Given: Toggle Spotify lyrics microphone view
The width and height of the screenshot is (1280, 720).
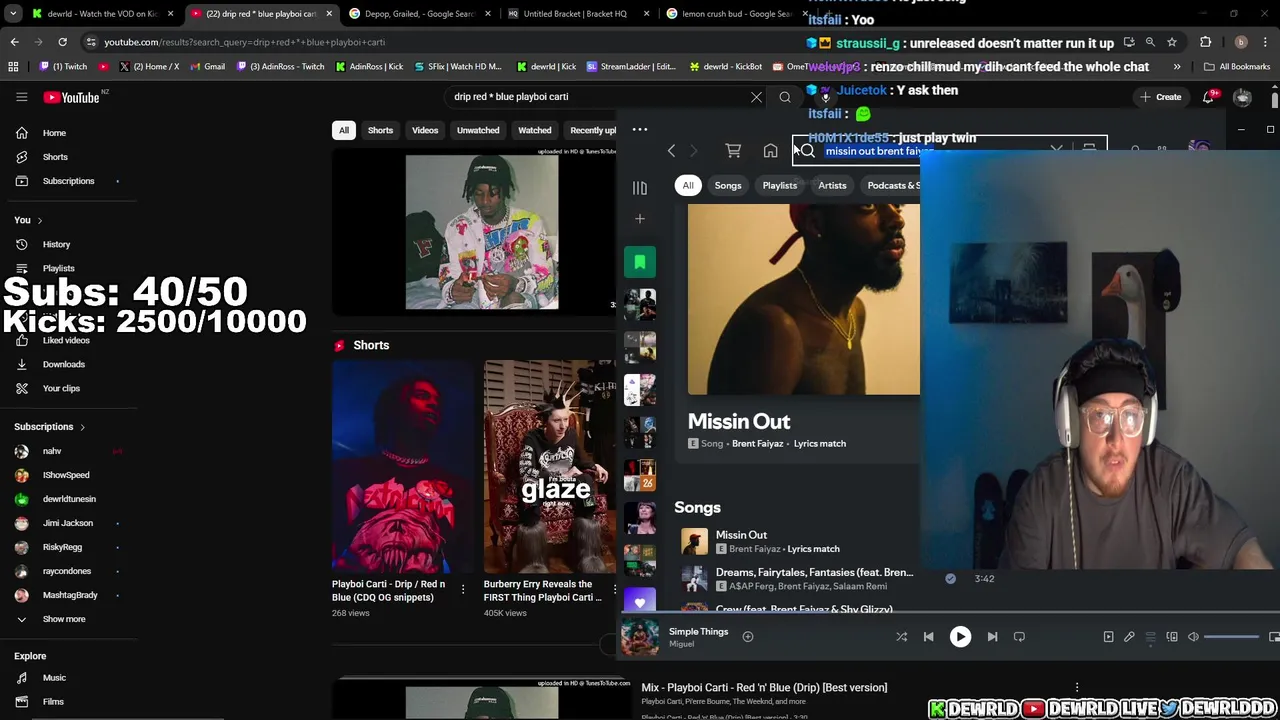Looking at the screenshot, I should (x=1129, y=637).
